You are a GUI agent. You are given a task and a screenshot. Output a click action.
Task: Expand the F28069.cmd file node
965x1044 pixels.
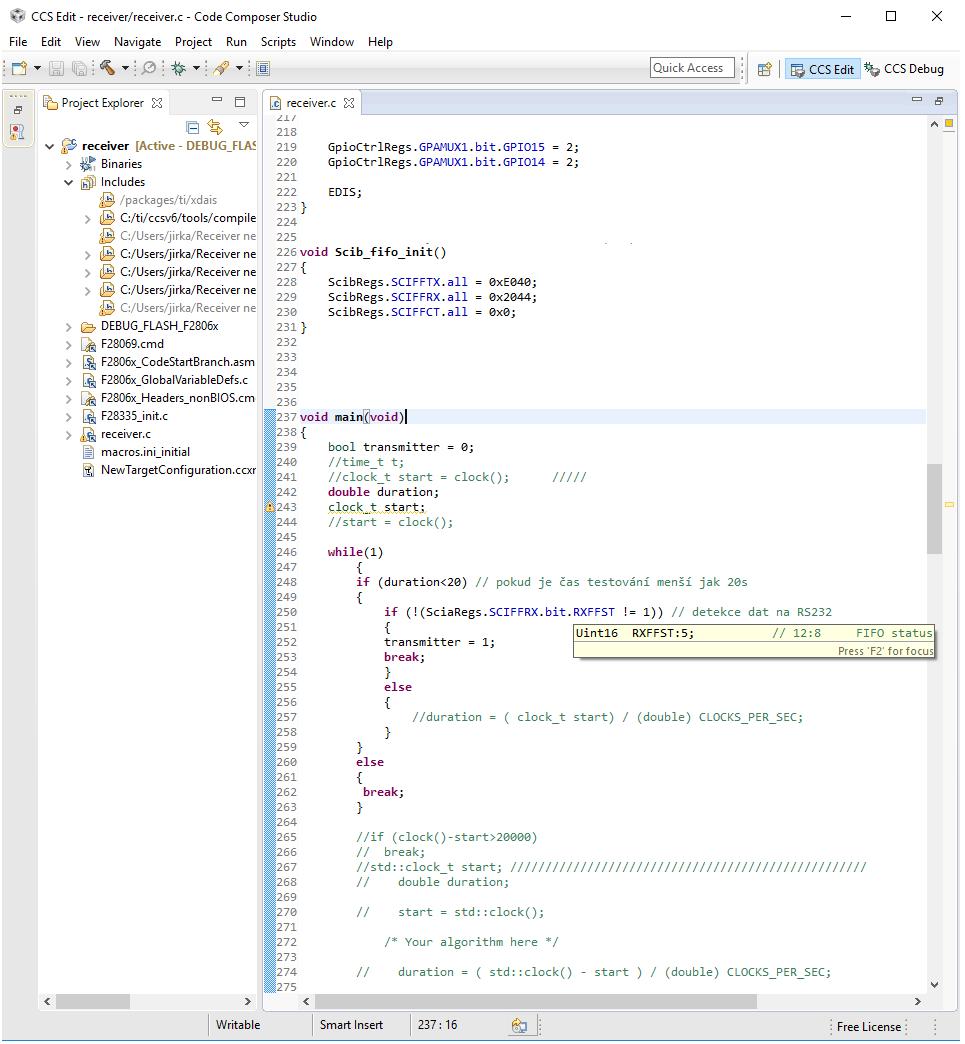click(x=68, y=344)
